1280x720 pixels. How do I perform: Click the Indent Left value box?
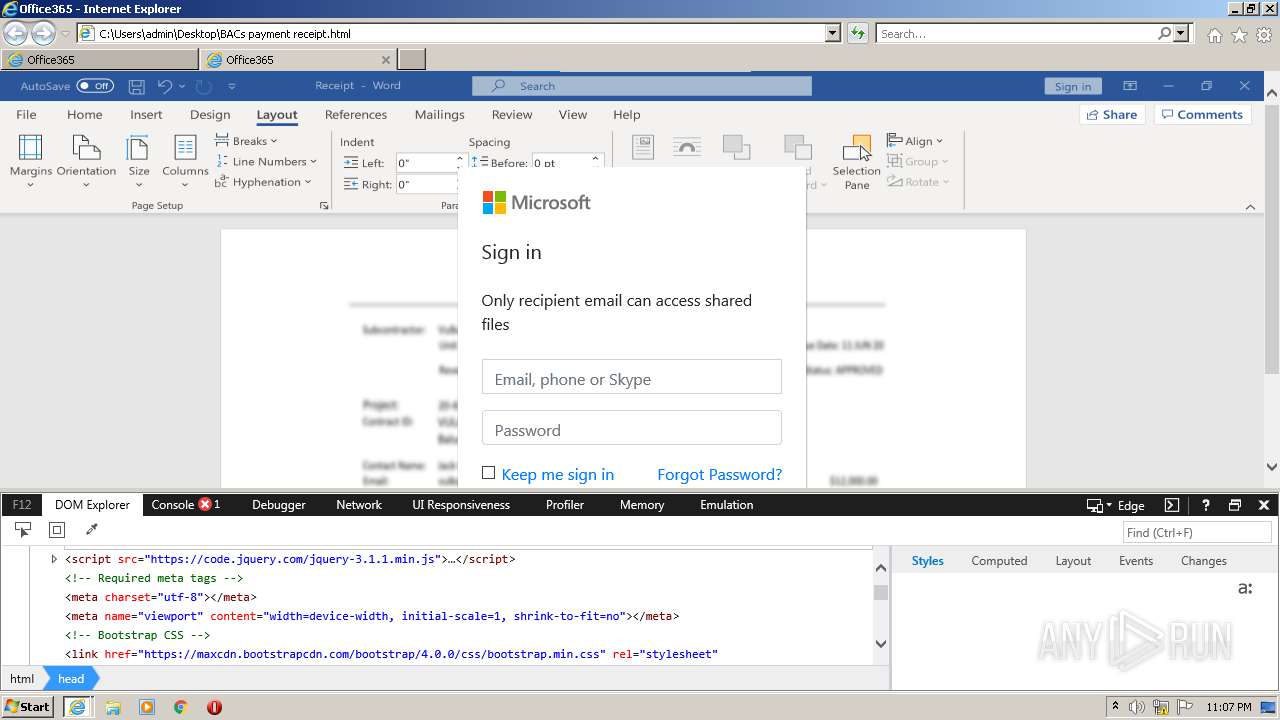pyautogui.click(x=426, y=162)
